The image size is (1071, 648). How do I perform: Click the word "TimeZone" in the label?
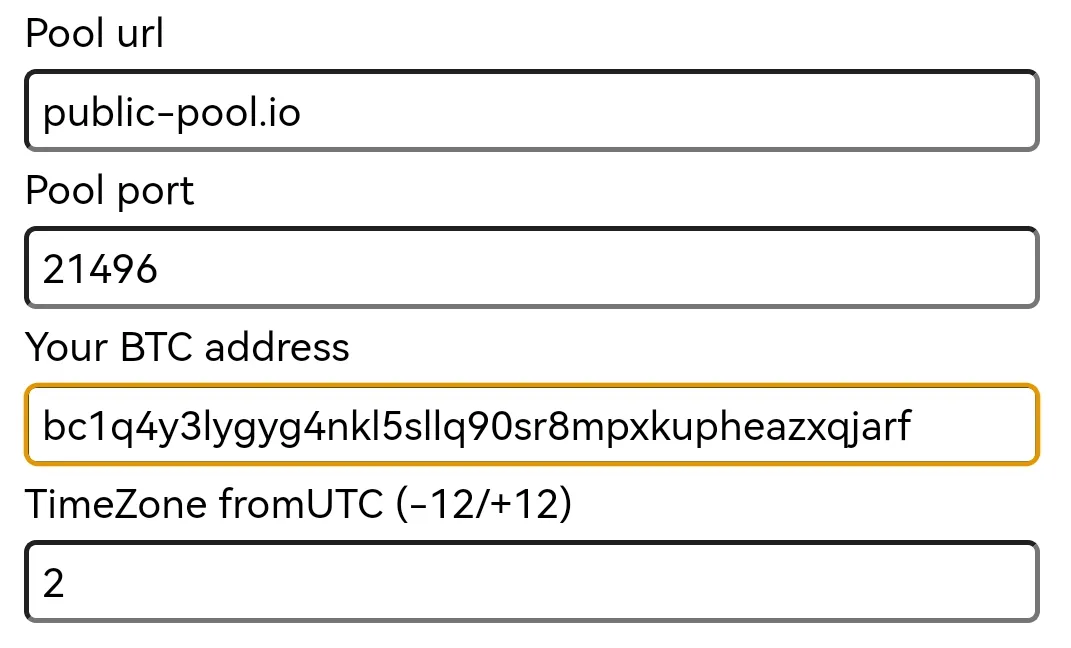pos(116,504)
